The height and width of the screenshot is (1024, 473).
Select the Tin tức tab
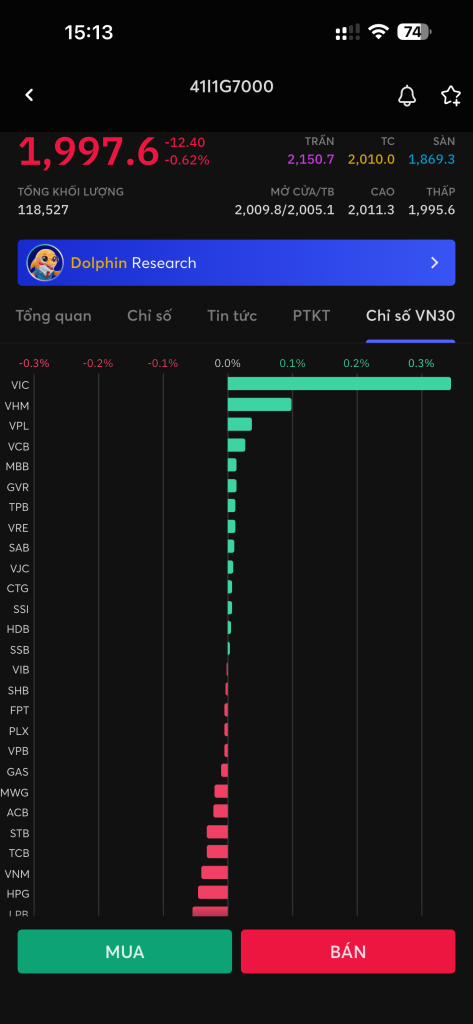232,316
